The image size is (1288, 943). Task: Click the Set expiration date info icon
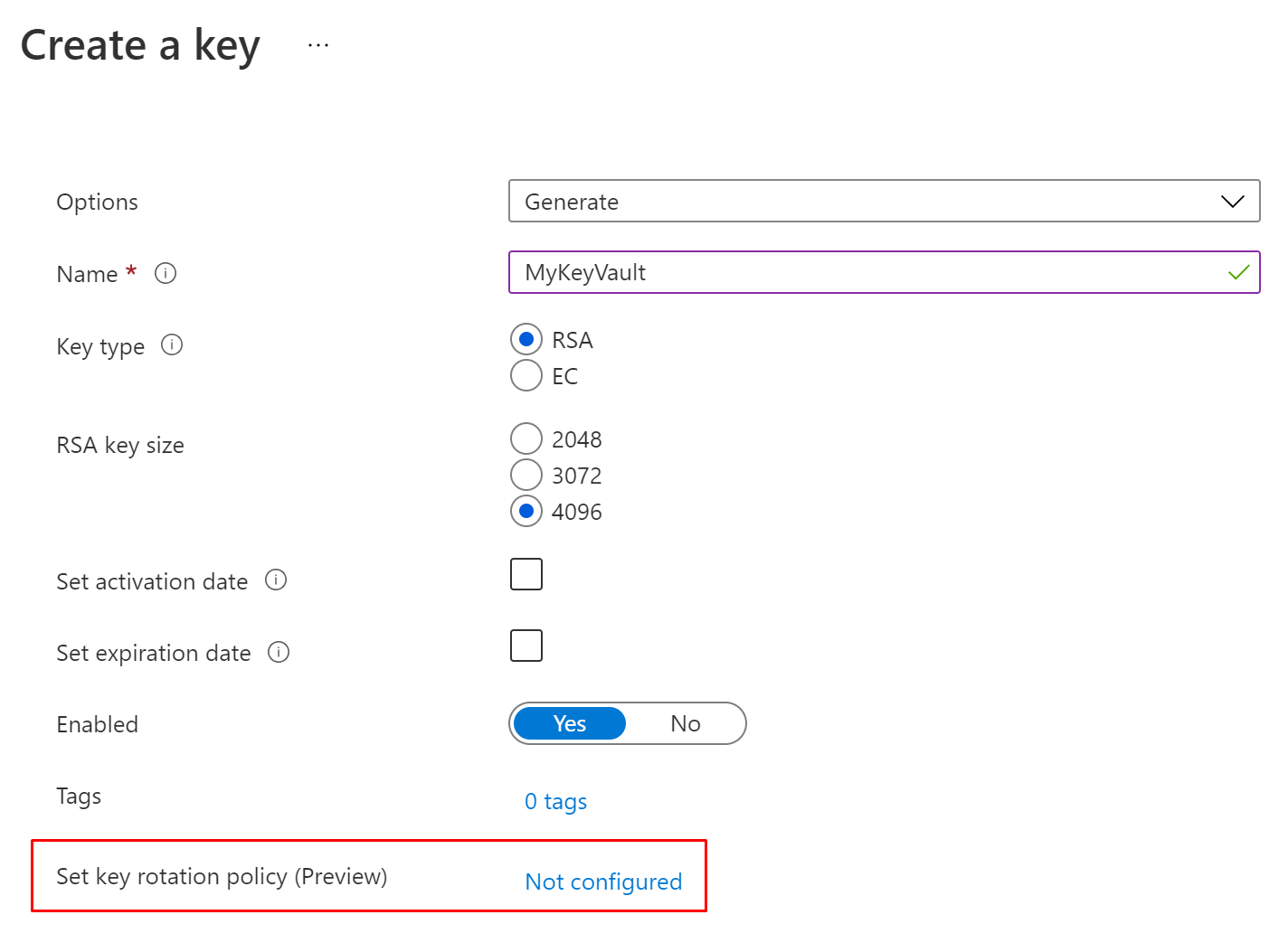[279, 652]
